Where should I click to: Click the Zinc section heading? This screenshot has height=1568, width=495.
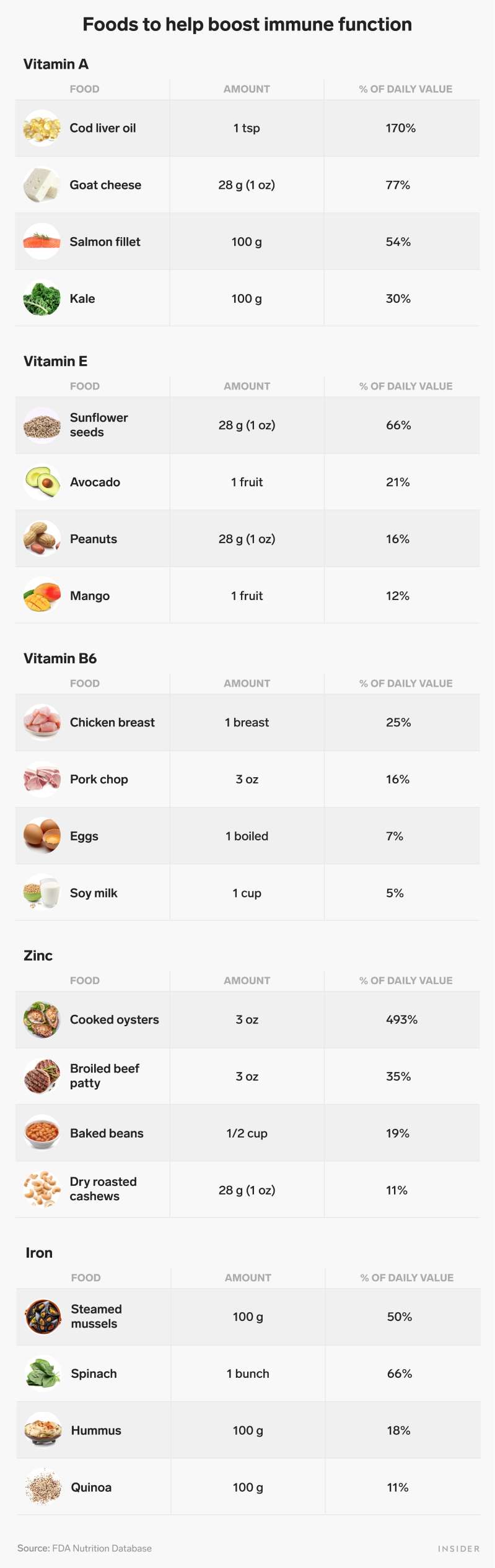click(x=38, y=956)
